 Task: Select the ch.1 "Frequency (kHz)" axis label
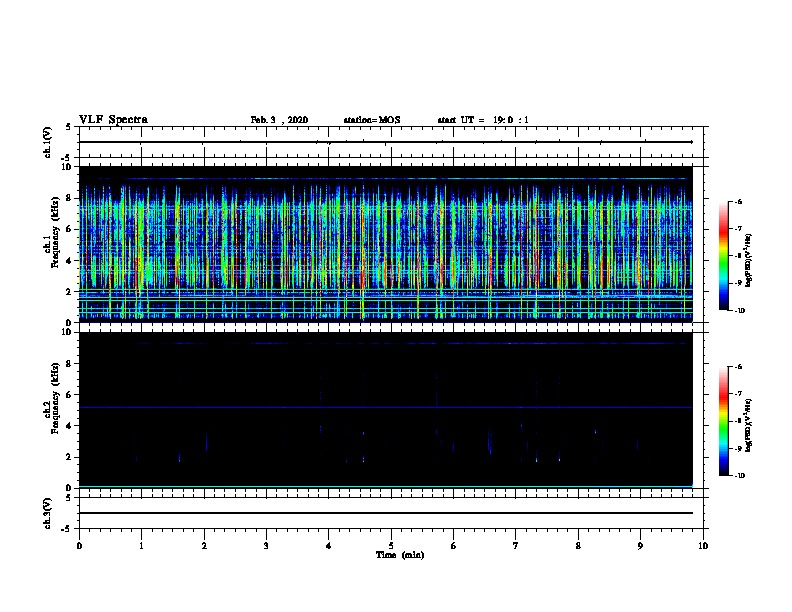pyautogui.click(x=55, y=233)
